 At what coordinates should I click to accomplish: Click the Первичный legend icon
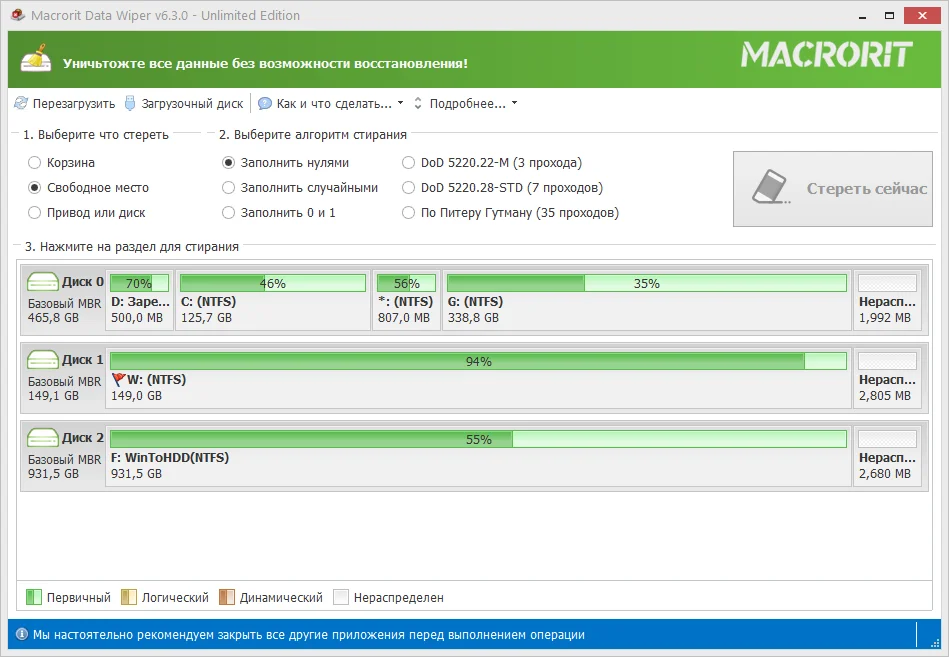tap(34, 597)
